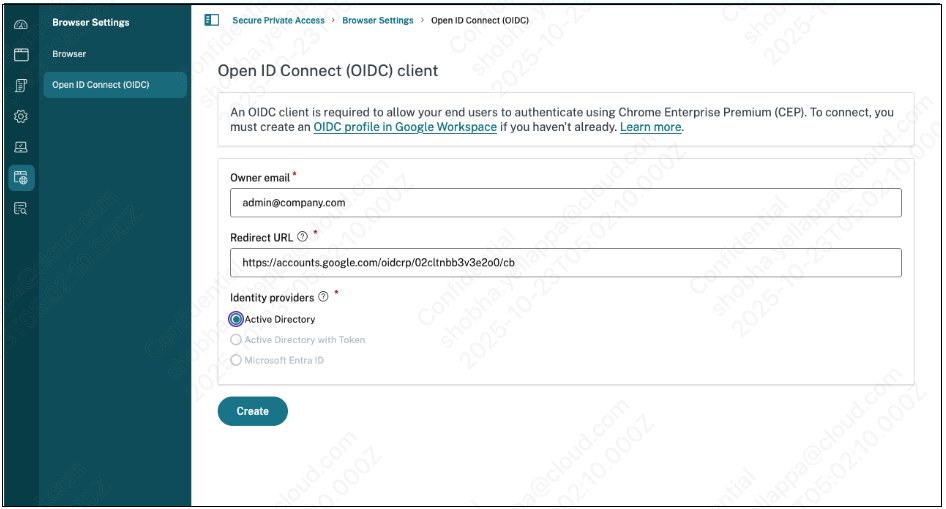
Task: Select the highlighted browser globe icon in sidebar
Action: pyautogui.click(x=21, y=178)
